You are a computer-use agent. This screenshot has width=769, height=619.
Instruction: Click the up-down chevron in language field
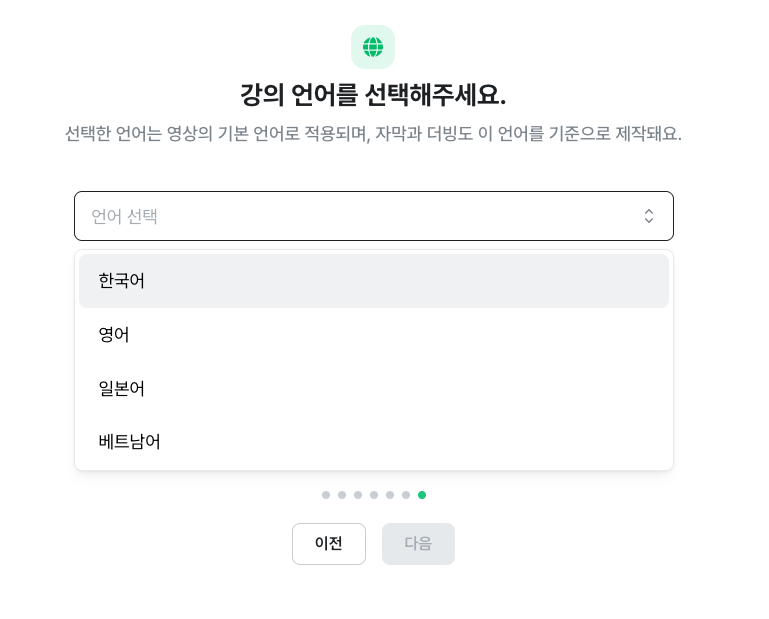(x=649, y=216)
